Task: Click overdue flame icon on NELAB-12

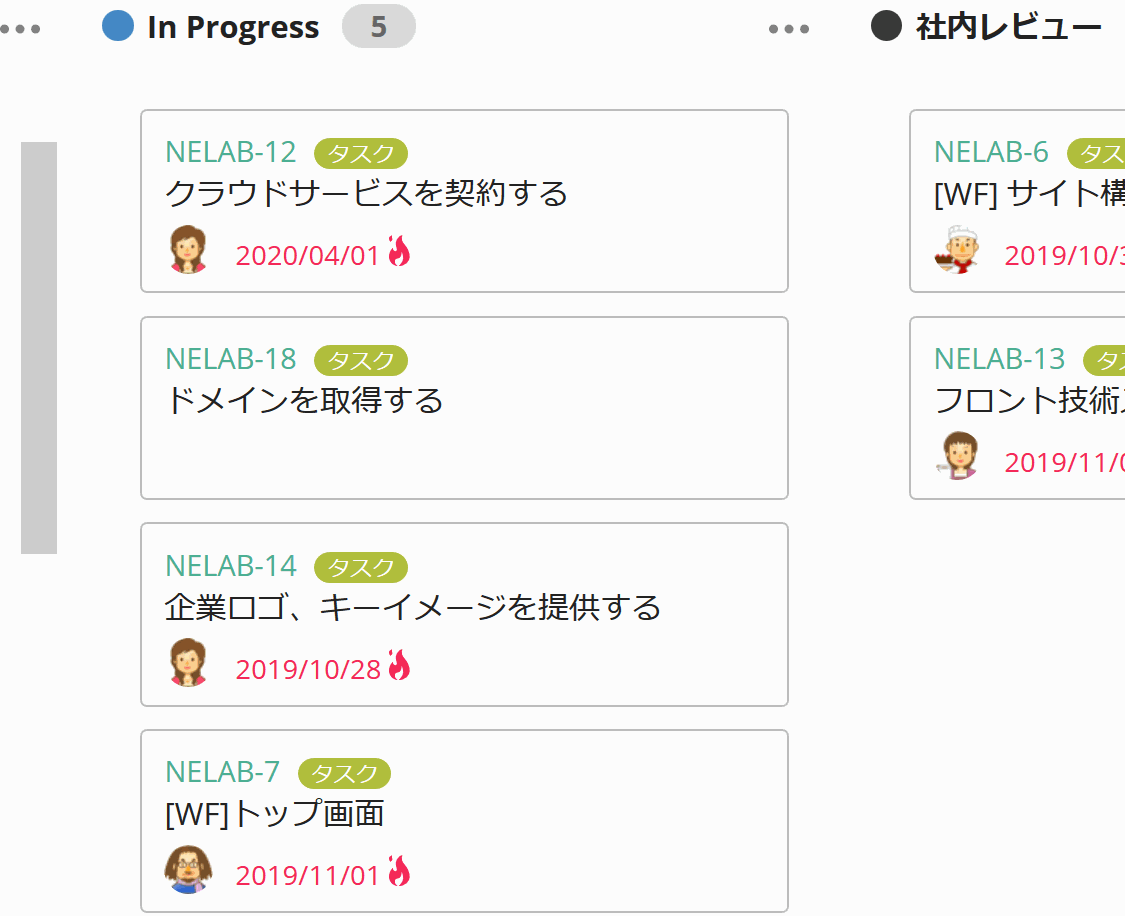Action: point(399,251)
